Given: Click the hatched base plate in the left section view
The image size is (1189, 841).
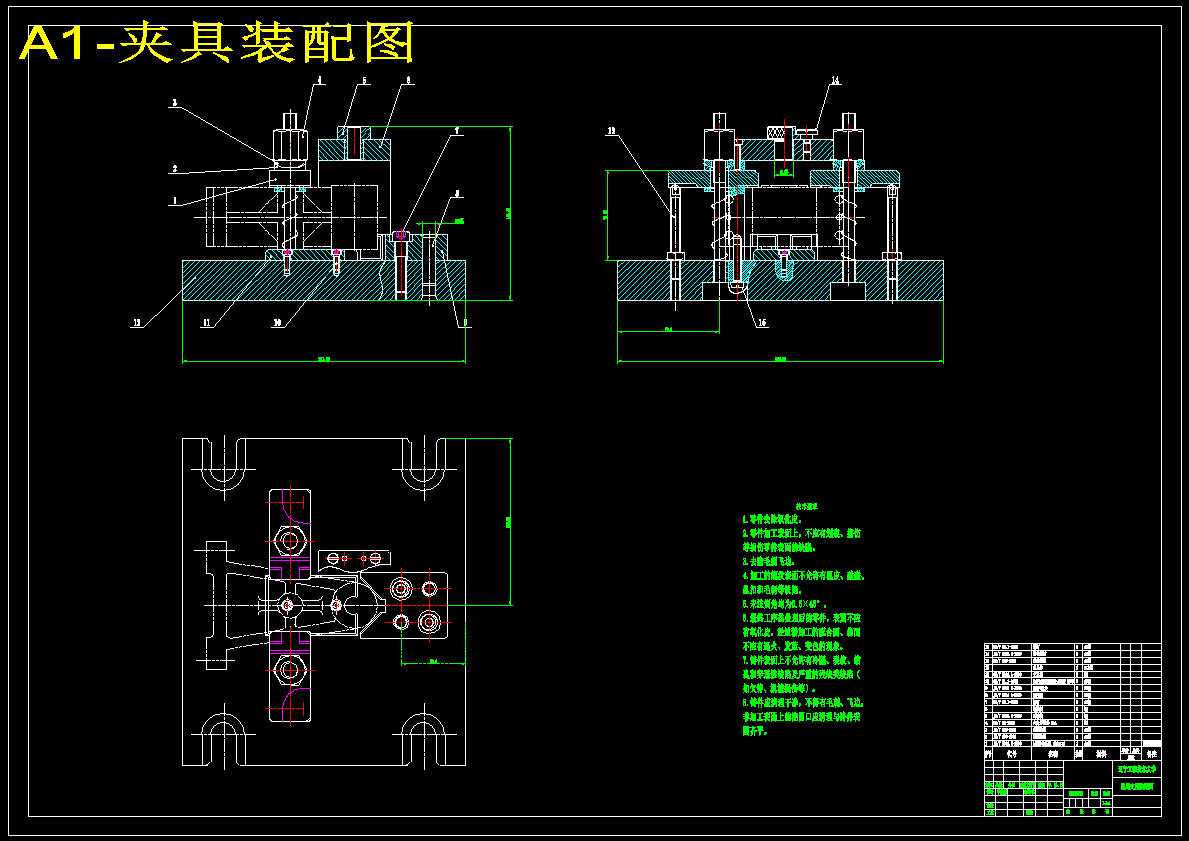Looking at the screenshot, I should pos(324,281).
